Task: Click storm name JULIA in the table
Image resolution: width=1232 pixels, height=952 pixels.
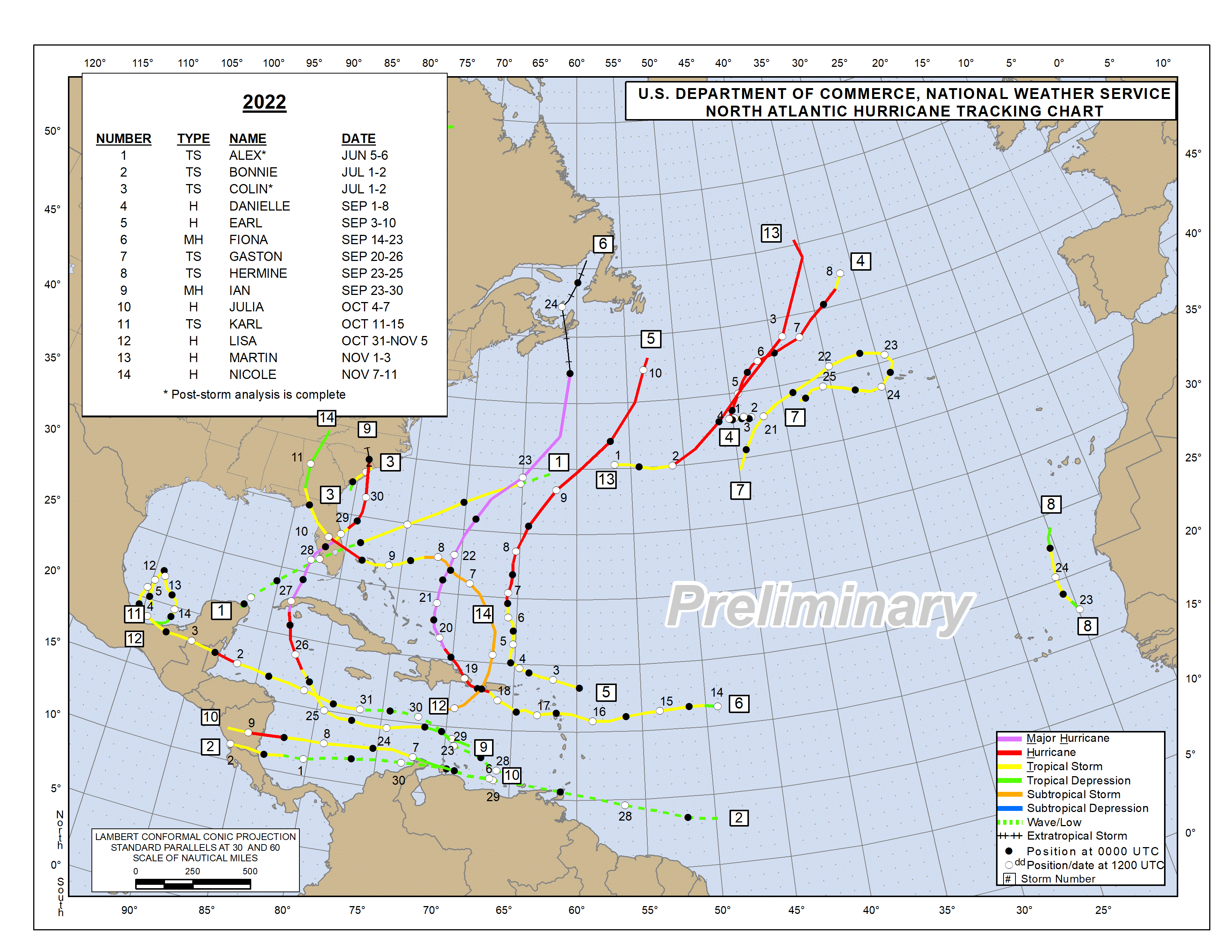Action: click(246, 307)
